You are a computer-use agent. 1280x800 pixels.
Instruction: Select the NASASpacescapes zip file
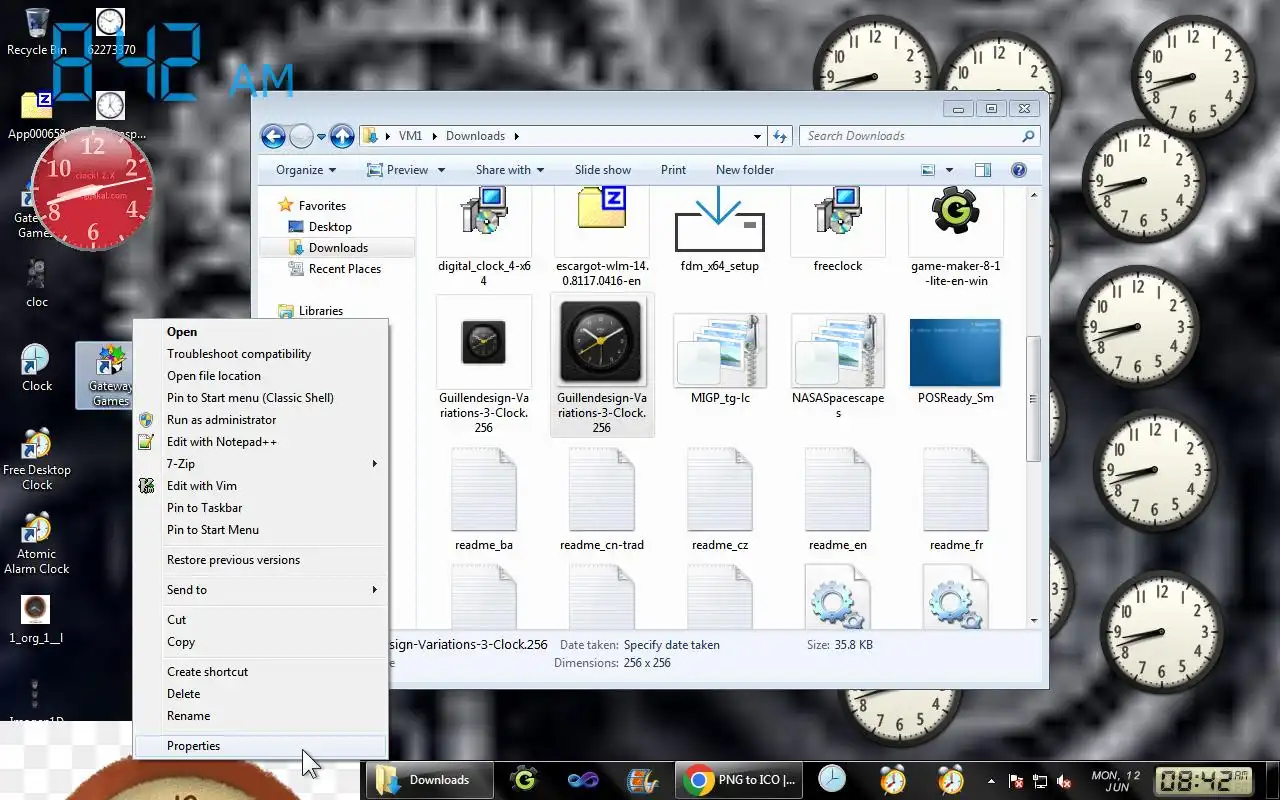point(838,367)
